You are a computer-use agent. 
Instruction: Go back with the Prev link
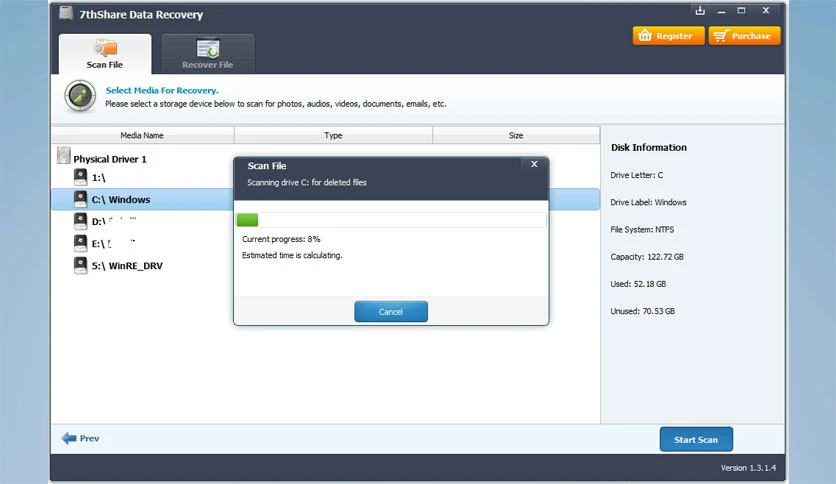click(81, 438)
